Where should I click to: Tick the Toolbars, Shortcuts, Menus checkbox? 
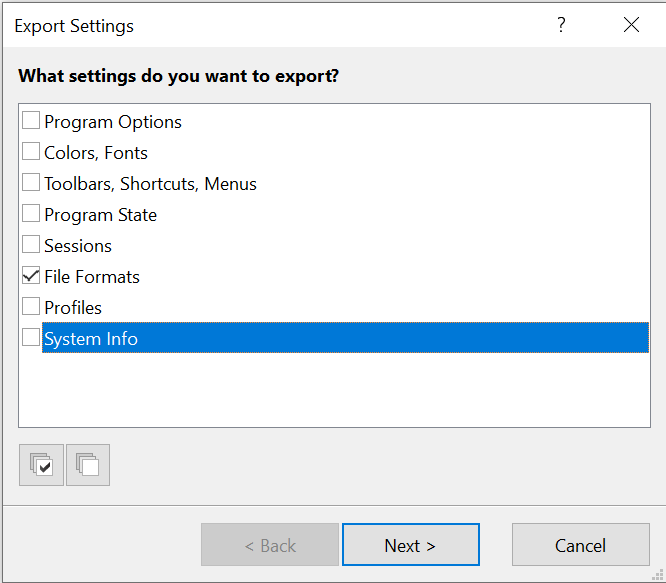(x=31, y=183)
